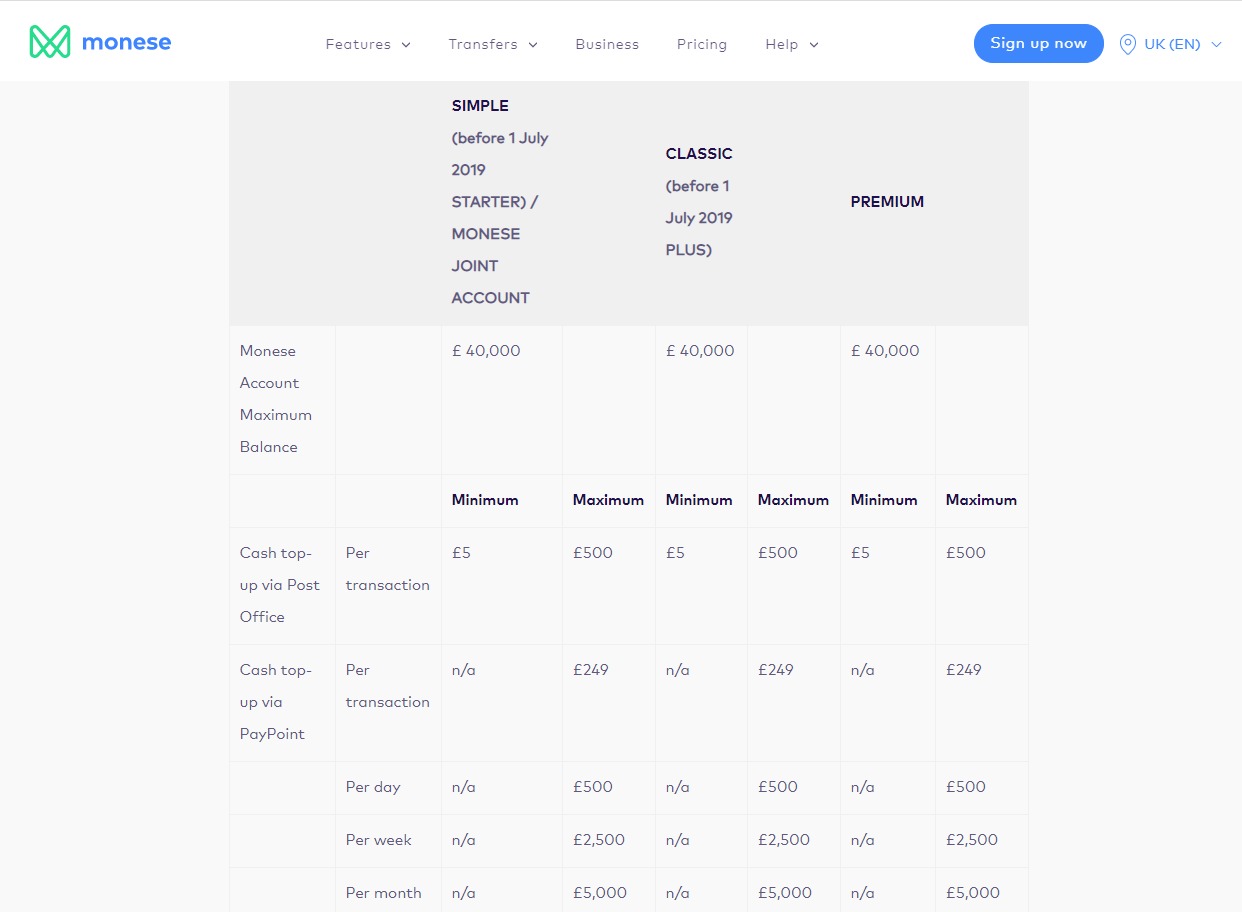
Task: Click the Per month row label
Action: coord(384,893)
